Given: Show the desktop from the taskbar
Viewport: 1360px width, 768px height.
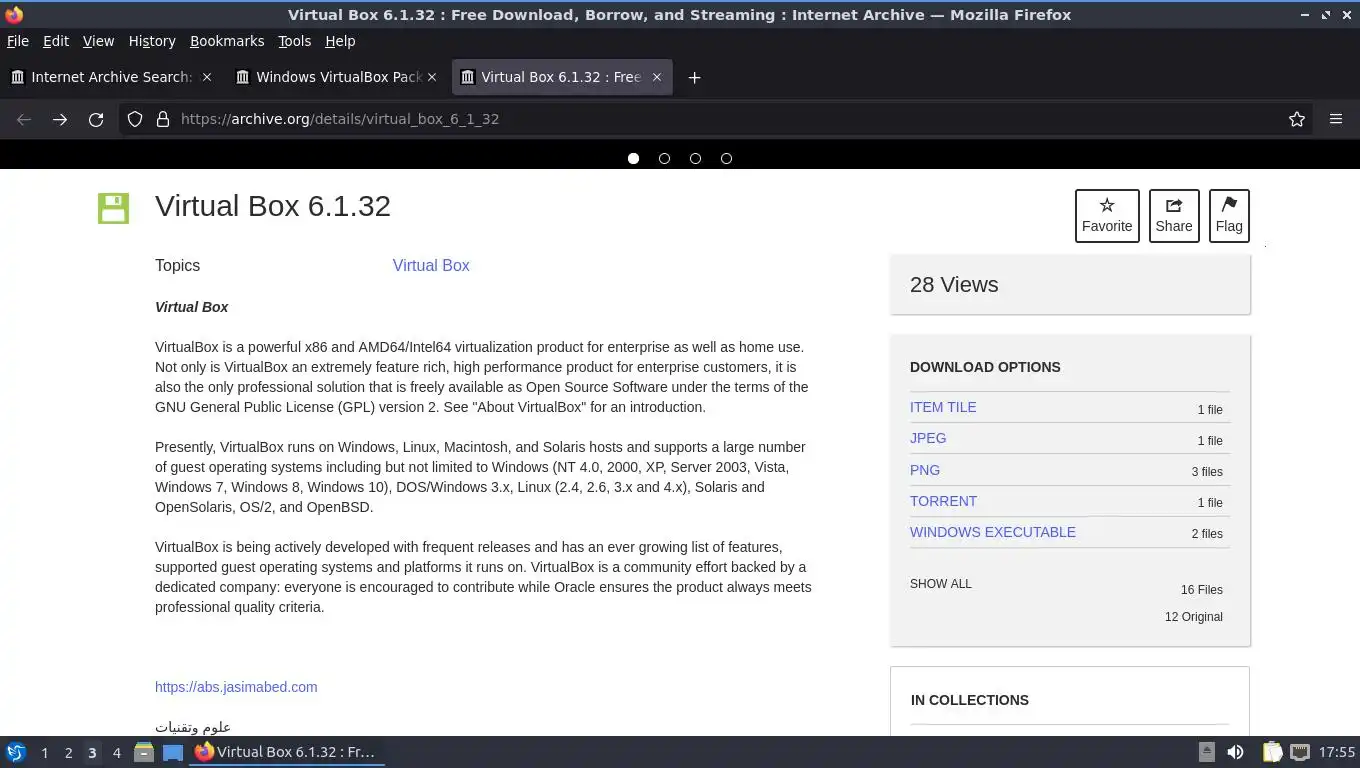Looking at the screenshot, I should pos(173,752).
